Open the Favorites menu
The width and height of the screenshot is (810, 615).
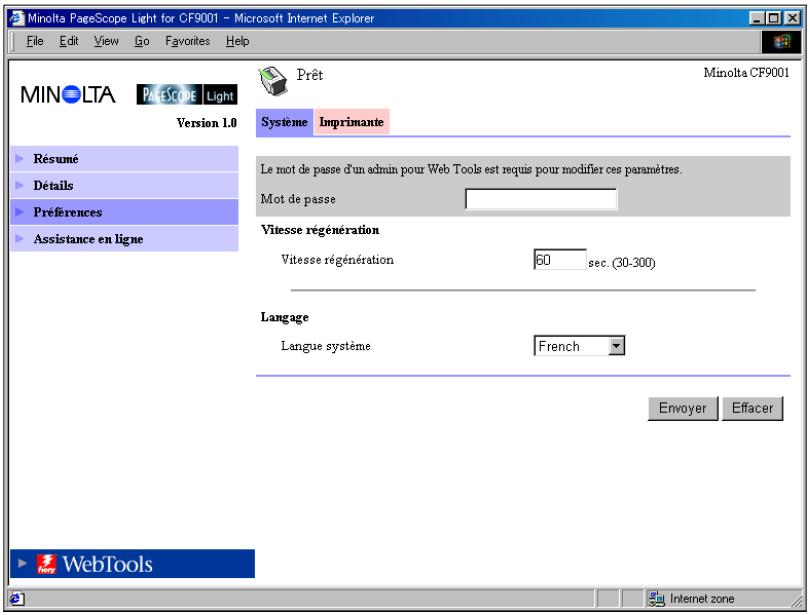tap(188, 41)
